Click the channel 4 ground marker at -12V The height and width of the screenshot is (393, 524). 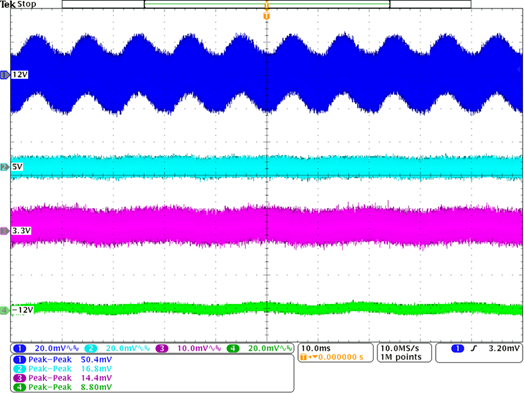(5, 310)
